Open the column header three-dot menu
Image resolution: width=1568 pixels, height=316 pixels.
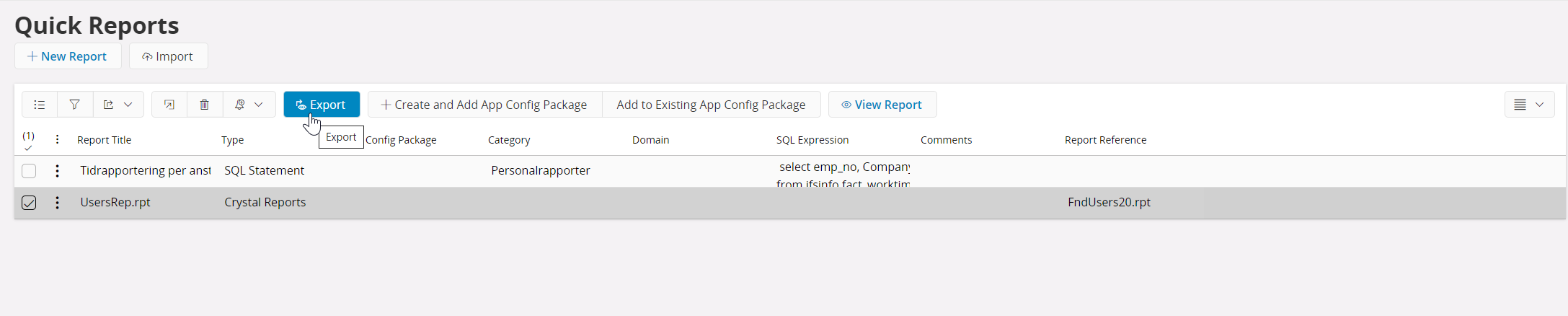click(x=57, y=140)
